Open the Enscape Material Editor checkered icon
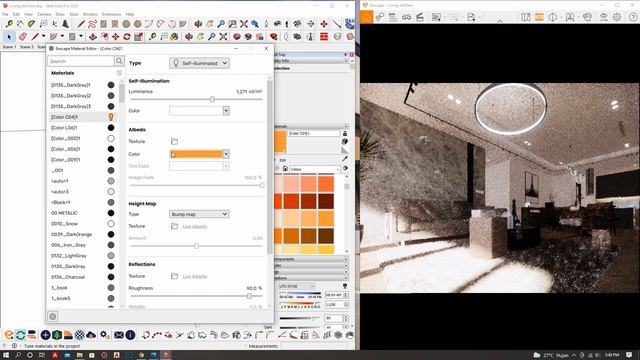The image size is (640, 360). coord(80,335)
